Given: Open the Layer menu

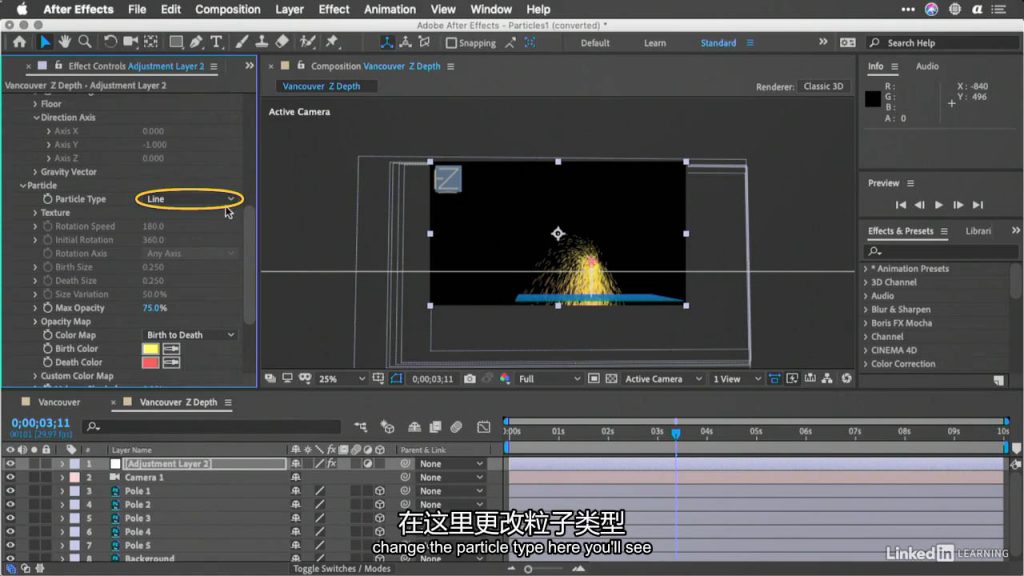Looking at the screenshot, I should (x=289, y=9).
